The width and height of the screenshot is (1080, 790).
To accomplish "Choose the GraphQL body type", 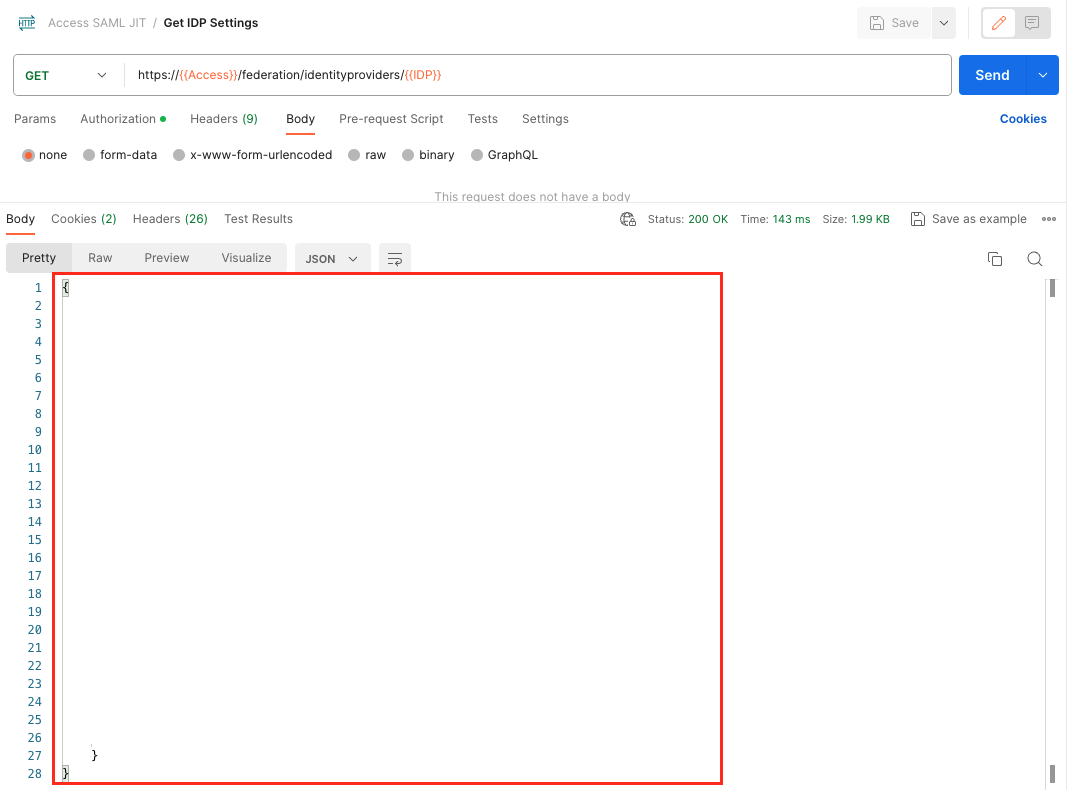I will pyautogui.click(x=504, y=155).
